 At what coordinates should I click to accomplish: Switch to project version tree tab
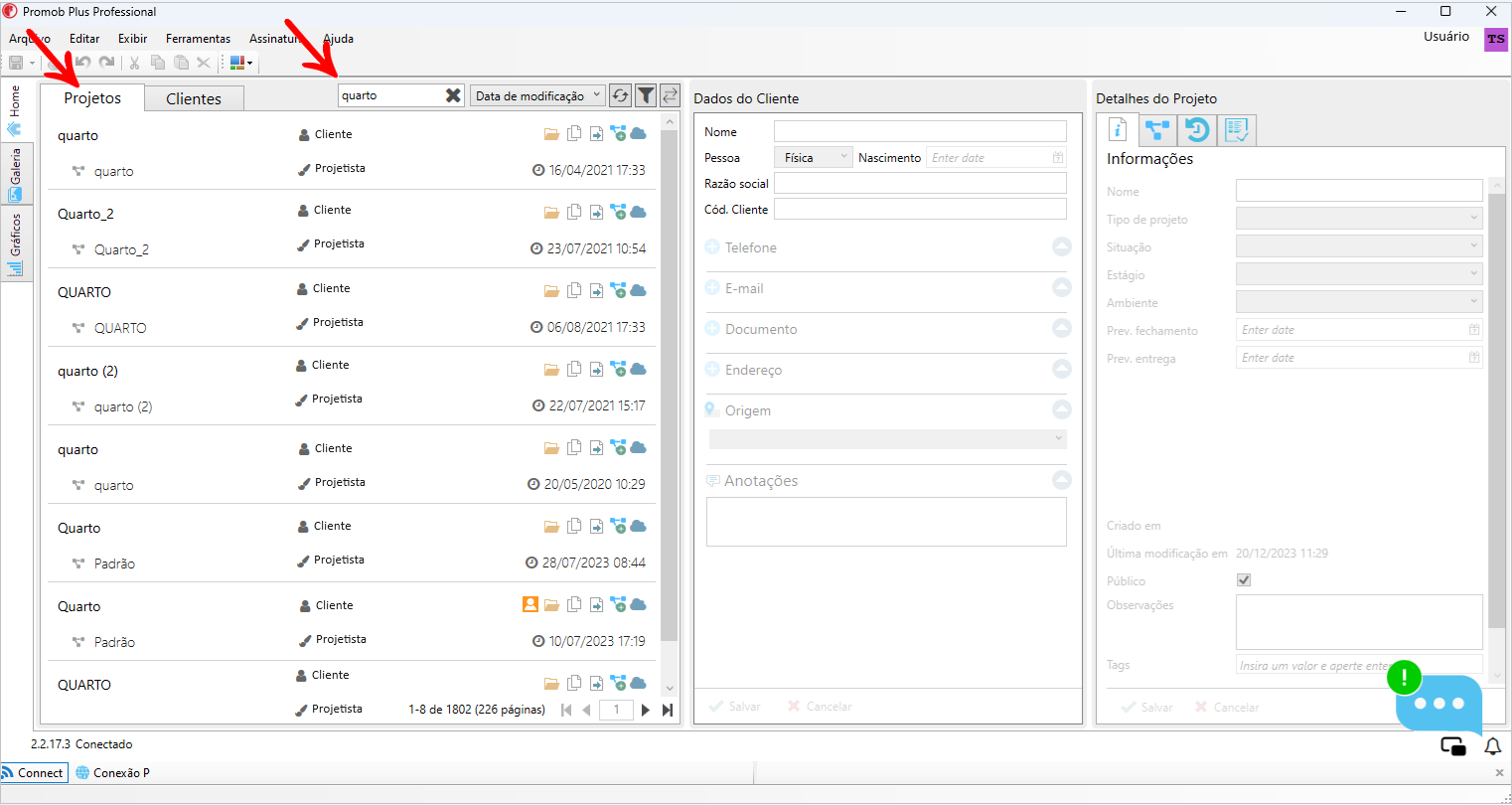(1157, 129)
